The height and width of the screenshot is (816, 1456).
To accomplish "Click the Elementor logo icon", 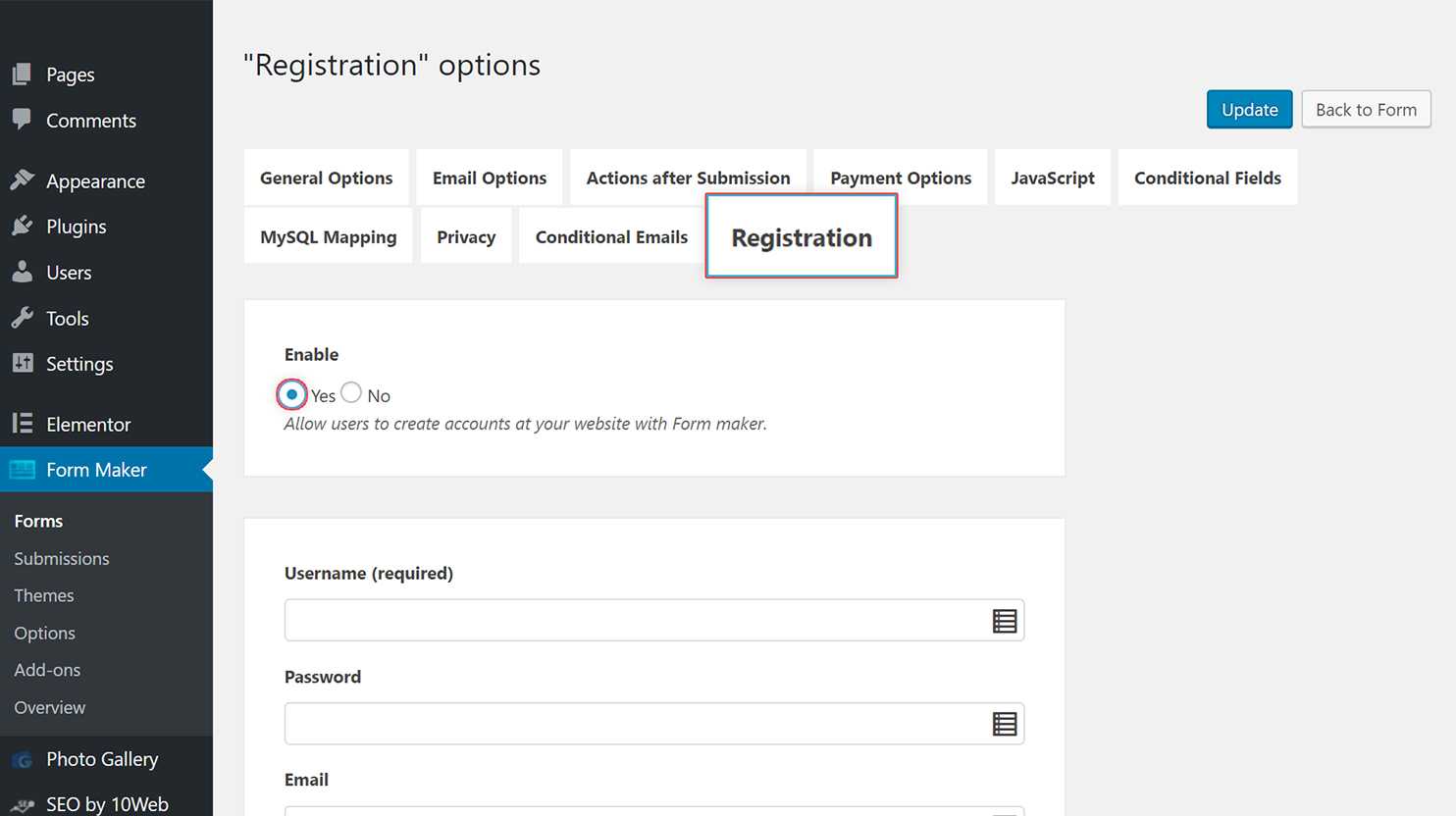I will [22, 424].
